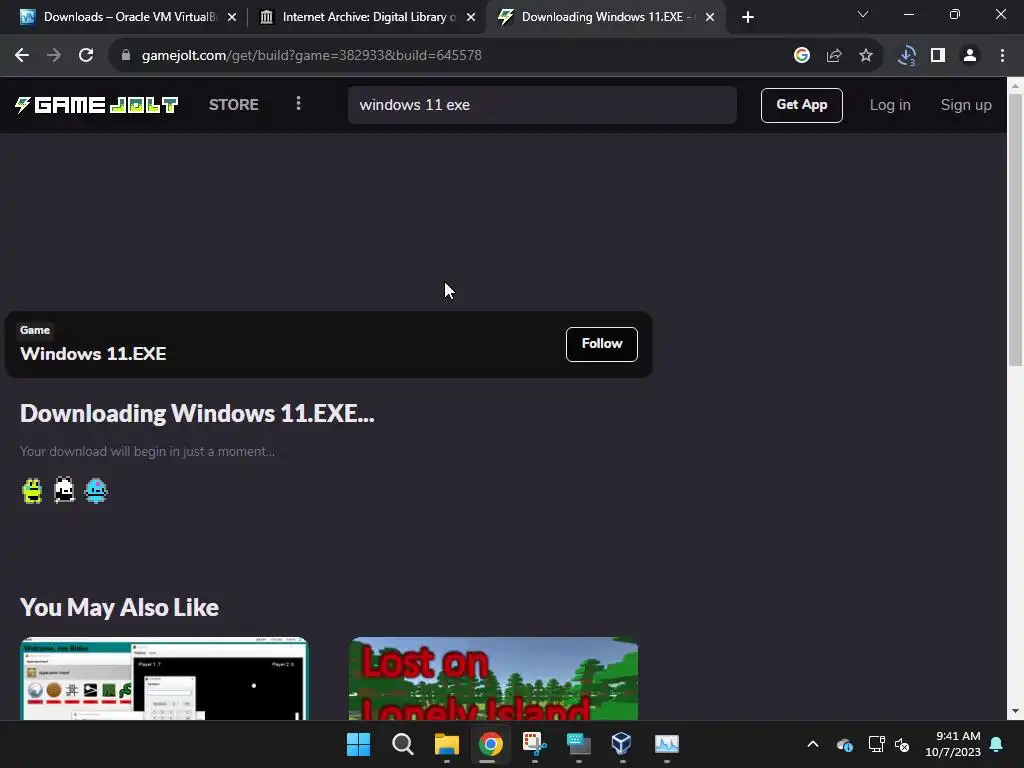Screen dimensions: 1024x768
Task: Click the search field containing windows 11 exe
Action: [542, 105]
